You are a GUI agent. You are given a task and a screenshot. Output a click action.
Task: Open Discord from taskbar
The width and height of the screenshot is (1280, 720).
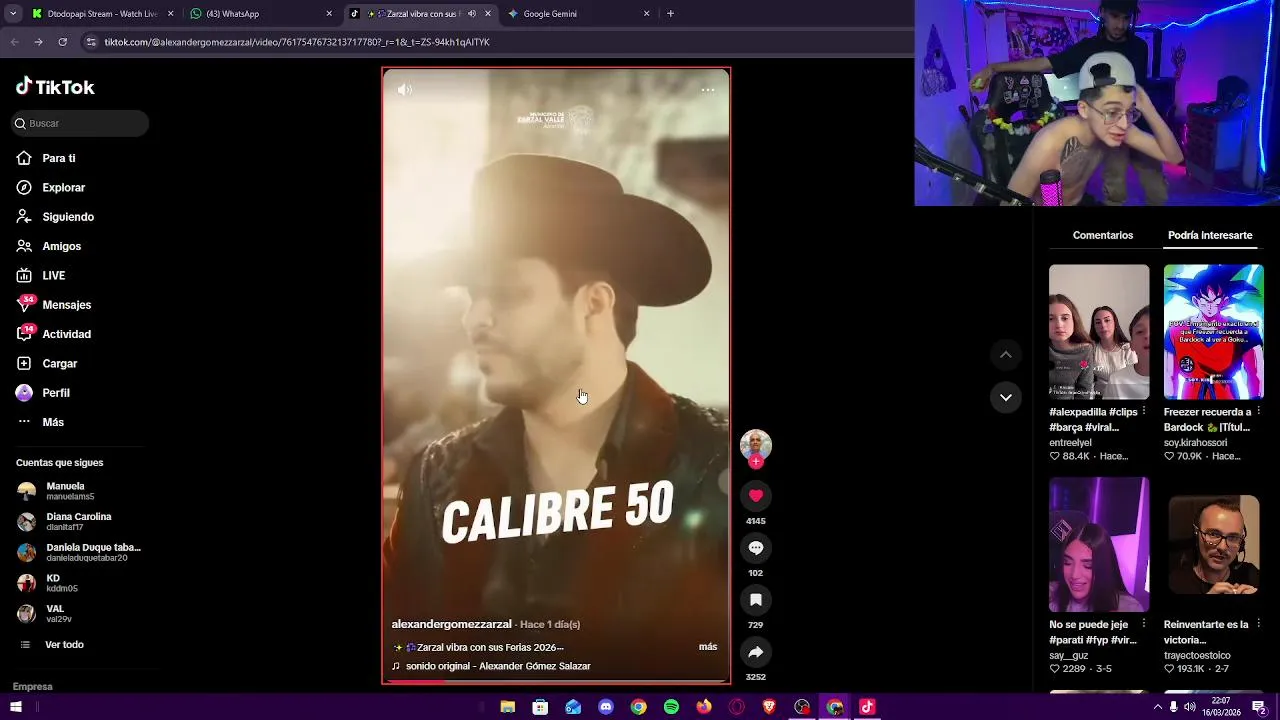(606, 707)
